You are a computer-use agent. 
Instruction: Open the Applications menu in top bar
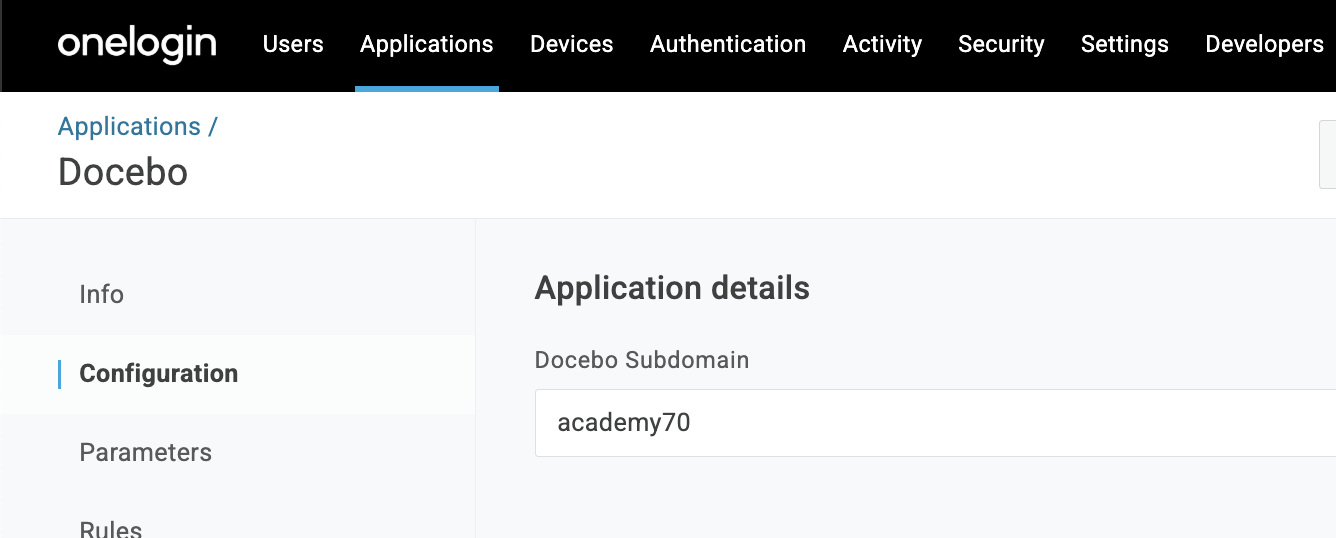pos(426,45)
